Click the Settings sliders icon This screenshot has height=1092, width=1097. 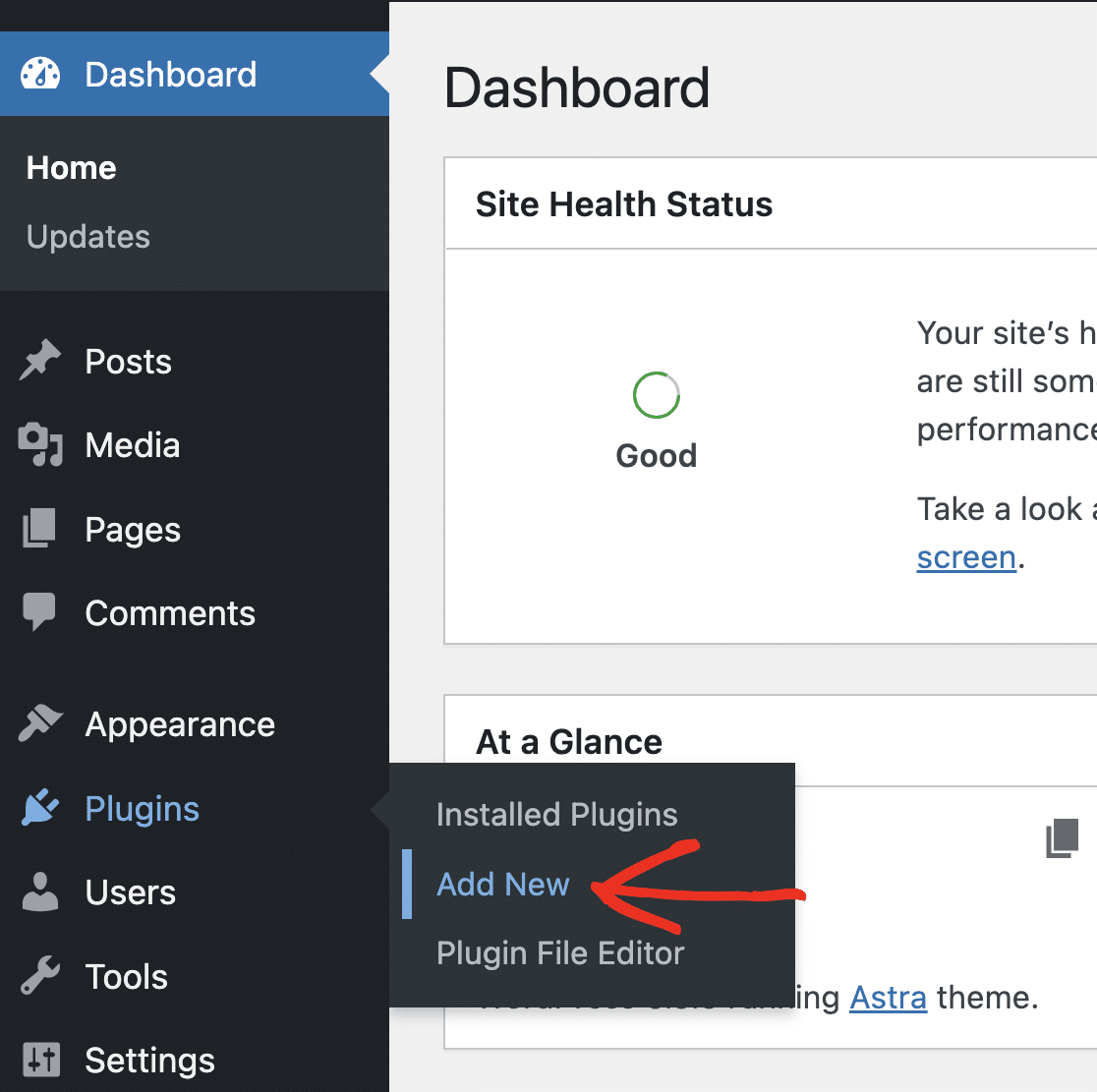click(40, 1060)
